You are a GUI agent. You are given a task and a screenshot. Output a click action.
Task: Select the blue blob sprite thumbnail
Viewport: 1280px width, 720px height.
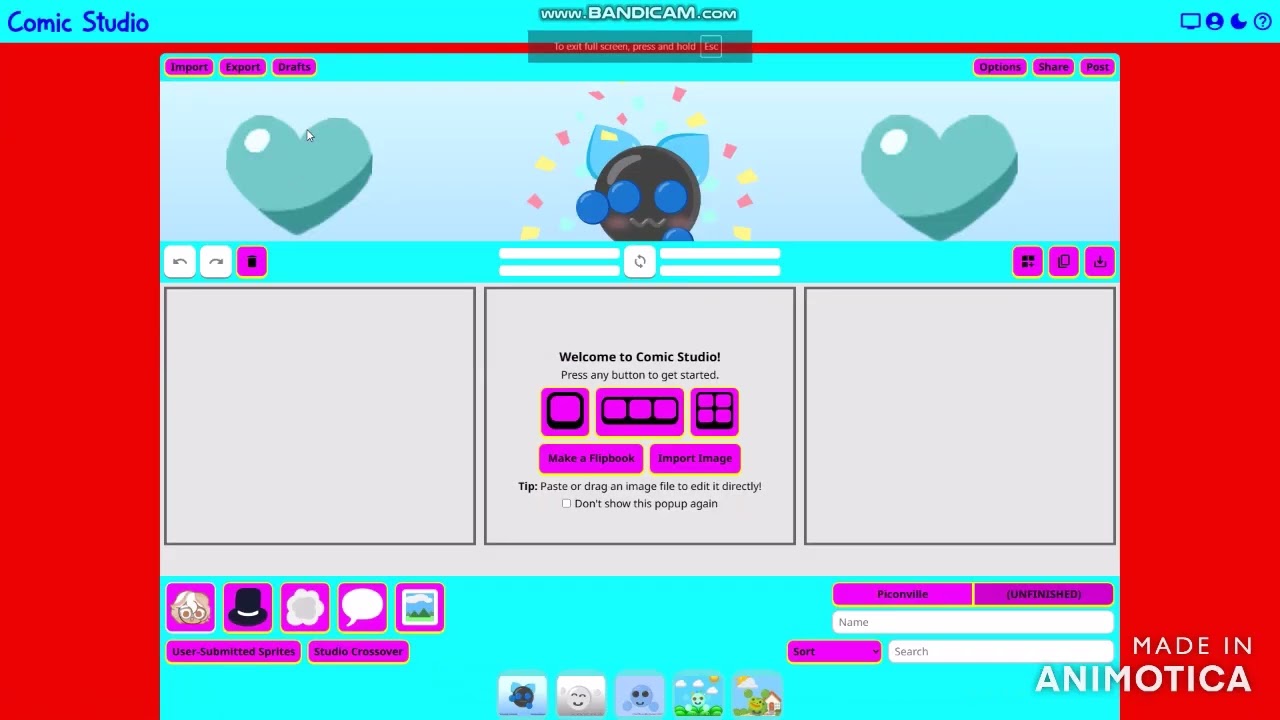[640, 696]
